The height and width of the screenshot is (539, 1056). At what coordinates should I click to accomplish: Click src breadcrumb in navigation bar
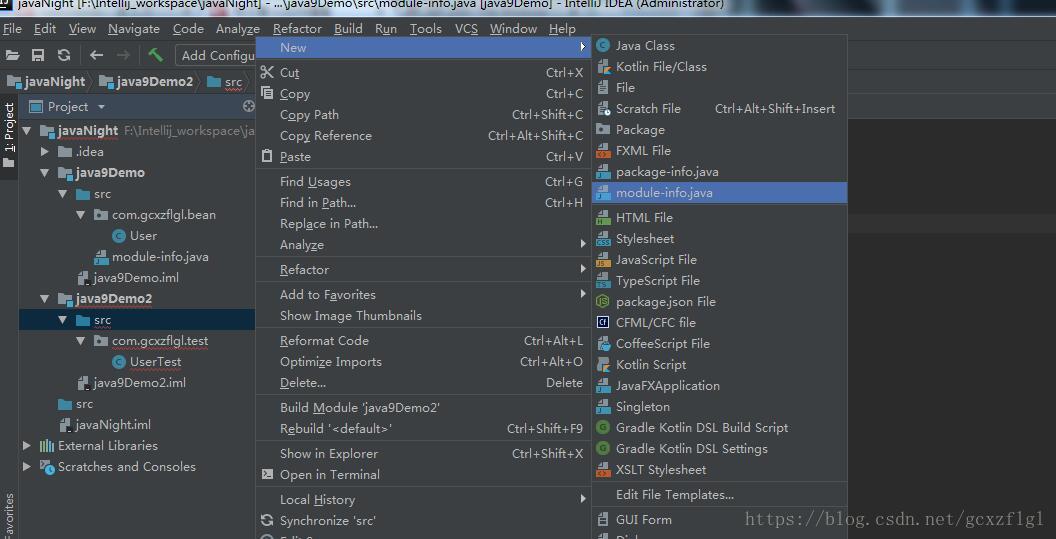pos(225,82)
